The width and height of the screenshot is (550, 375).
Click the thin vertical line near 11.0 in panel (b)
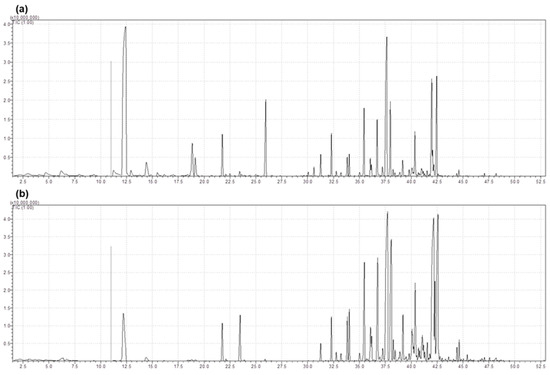111,303
